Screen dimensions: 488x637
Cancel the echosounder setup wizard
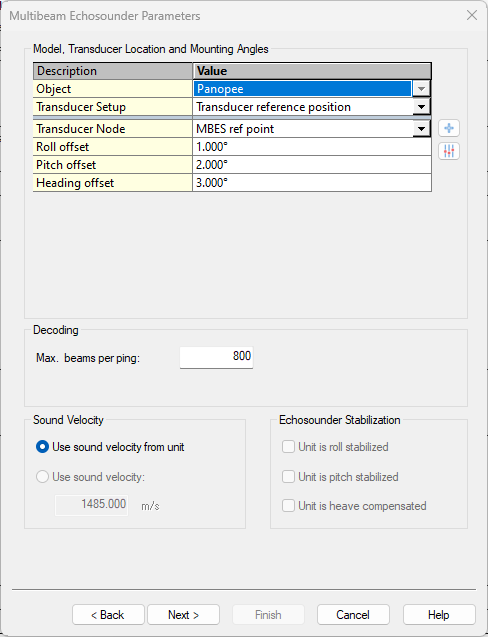353,615
